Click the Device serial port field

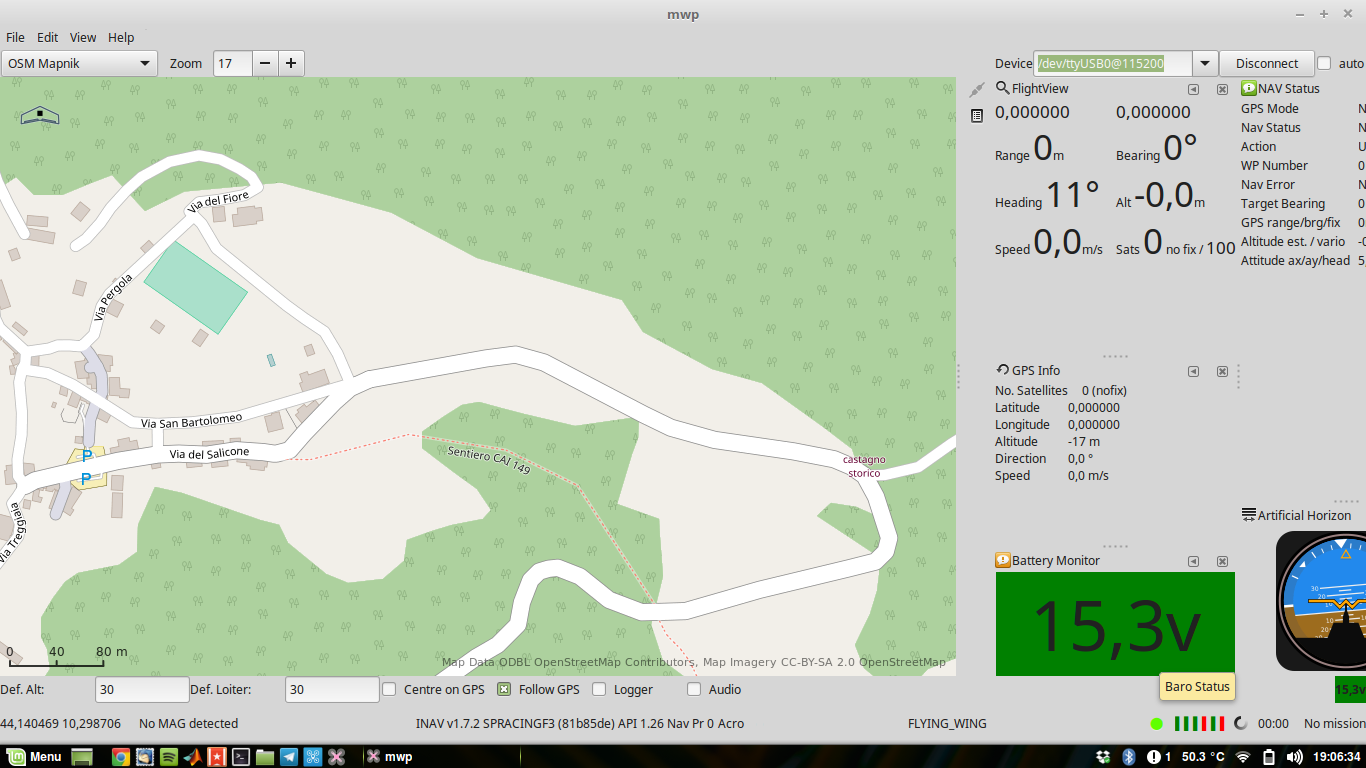(x=1113, y=63)
